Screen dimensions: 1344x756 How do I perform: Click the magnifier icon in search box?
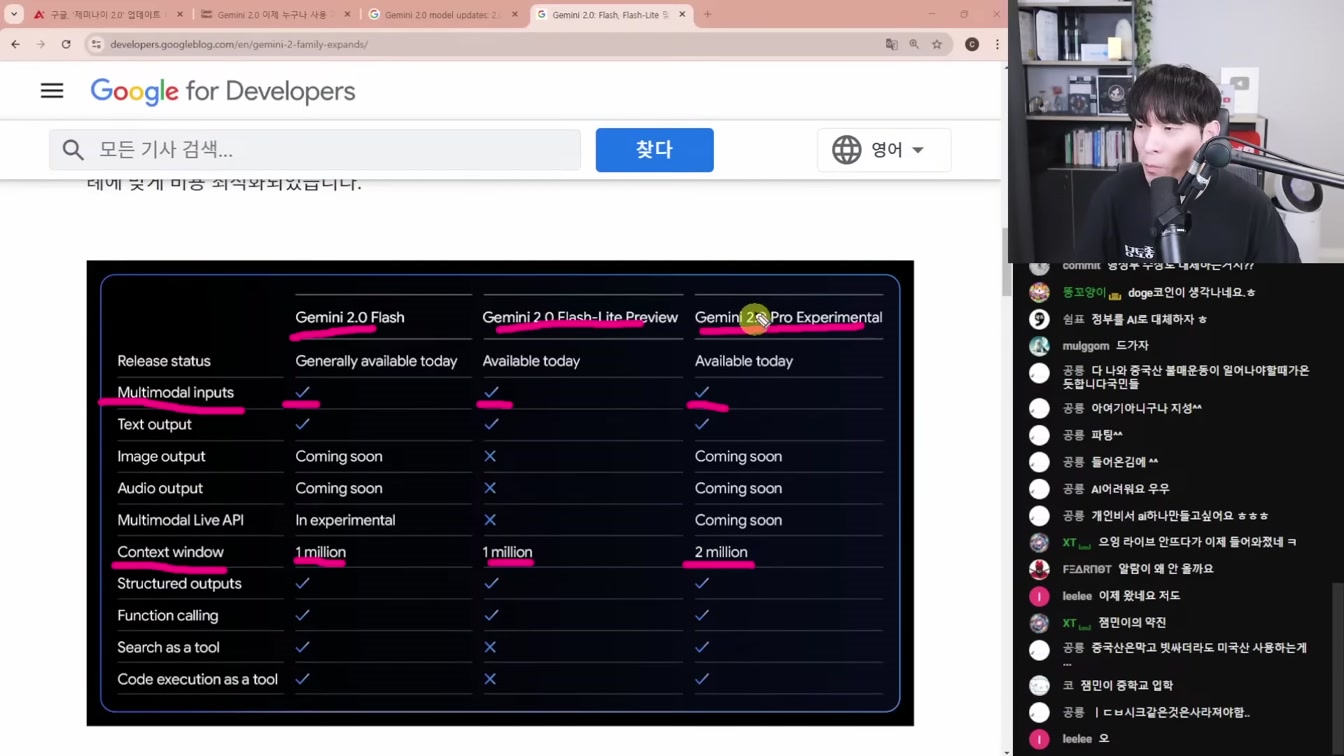point(73,150)
